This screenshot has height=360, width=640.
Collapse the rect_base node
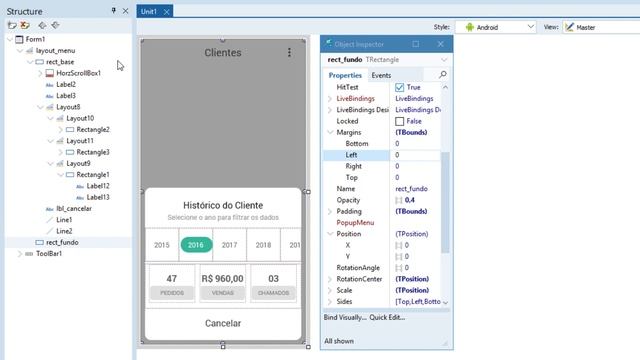30,62
